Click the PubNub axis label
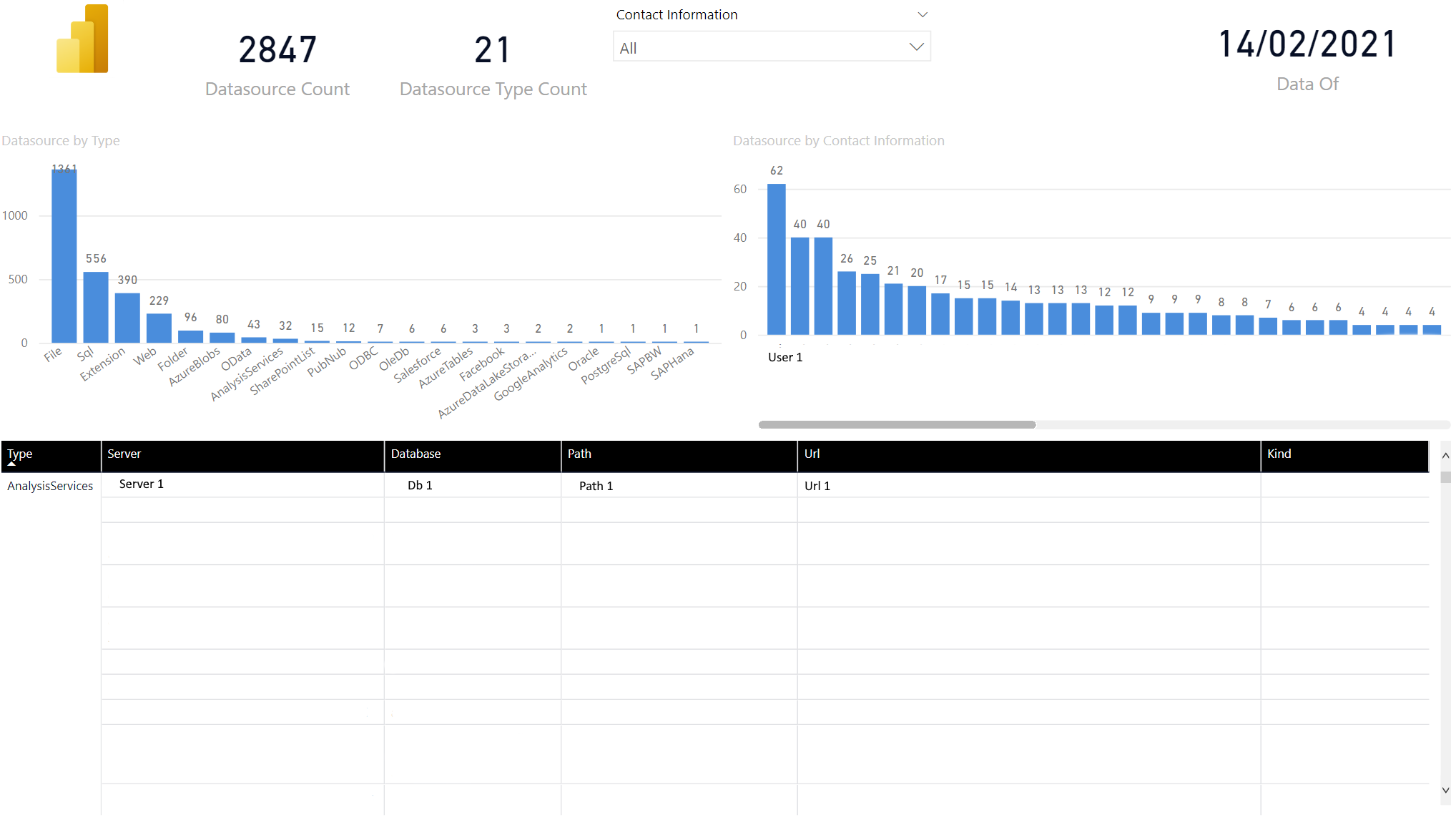 pos(327,362)
